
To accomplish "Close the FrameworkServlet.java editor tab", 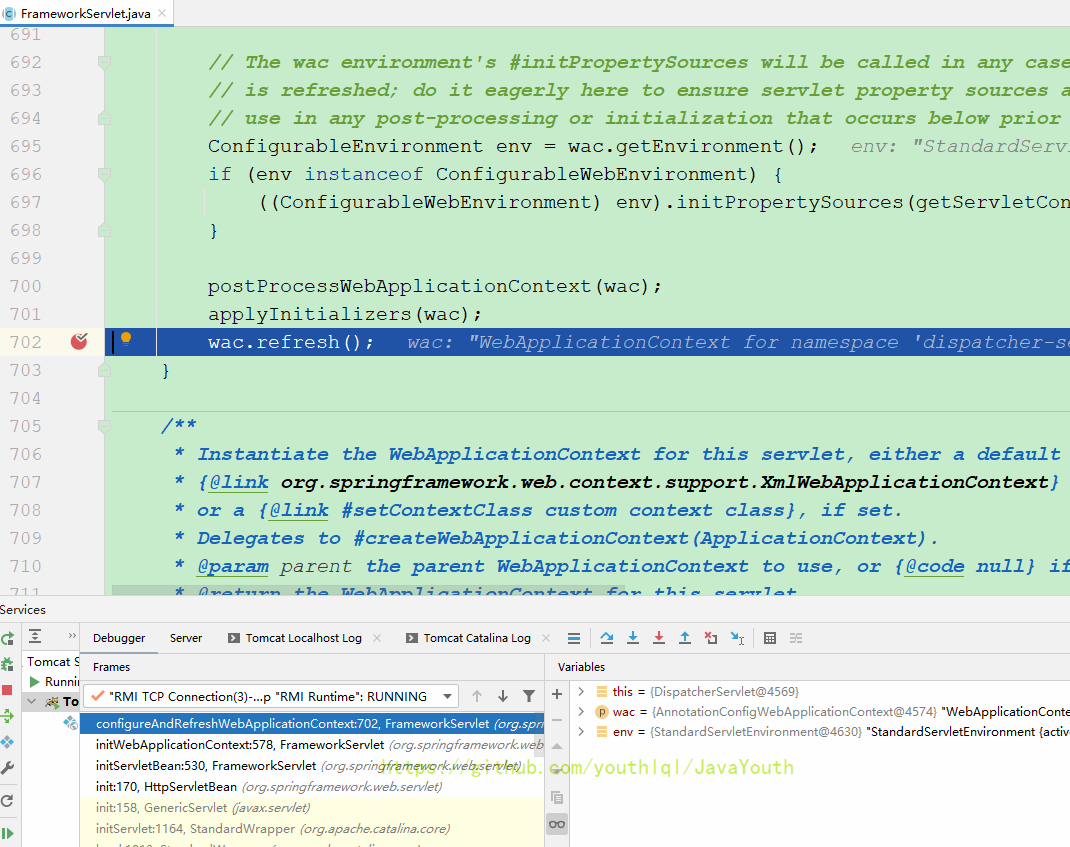I will pyautogui.click(x=161, y=14).
